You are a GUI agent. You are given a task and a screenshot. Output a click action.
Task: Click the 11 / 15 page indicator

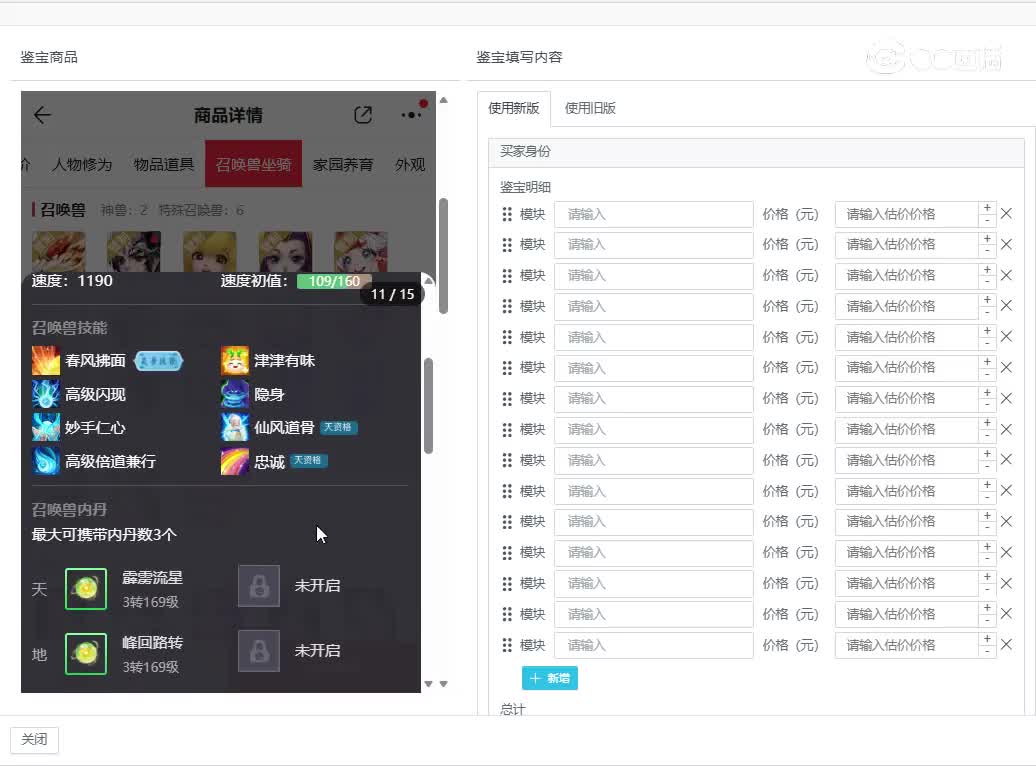point(392,294)
